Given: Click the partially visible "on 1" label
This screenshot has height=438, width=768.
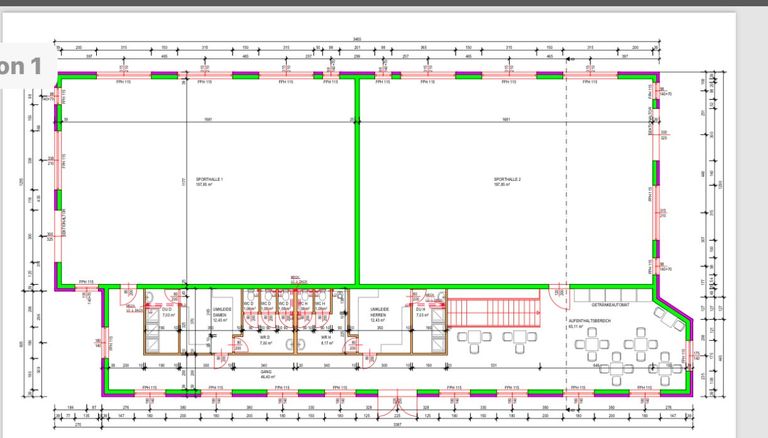Looking at the screenshot, I should 20,67.
